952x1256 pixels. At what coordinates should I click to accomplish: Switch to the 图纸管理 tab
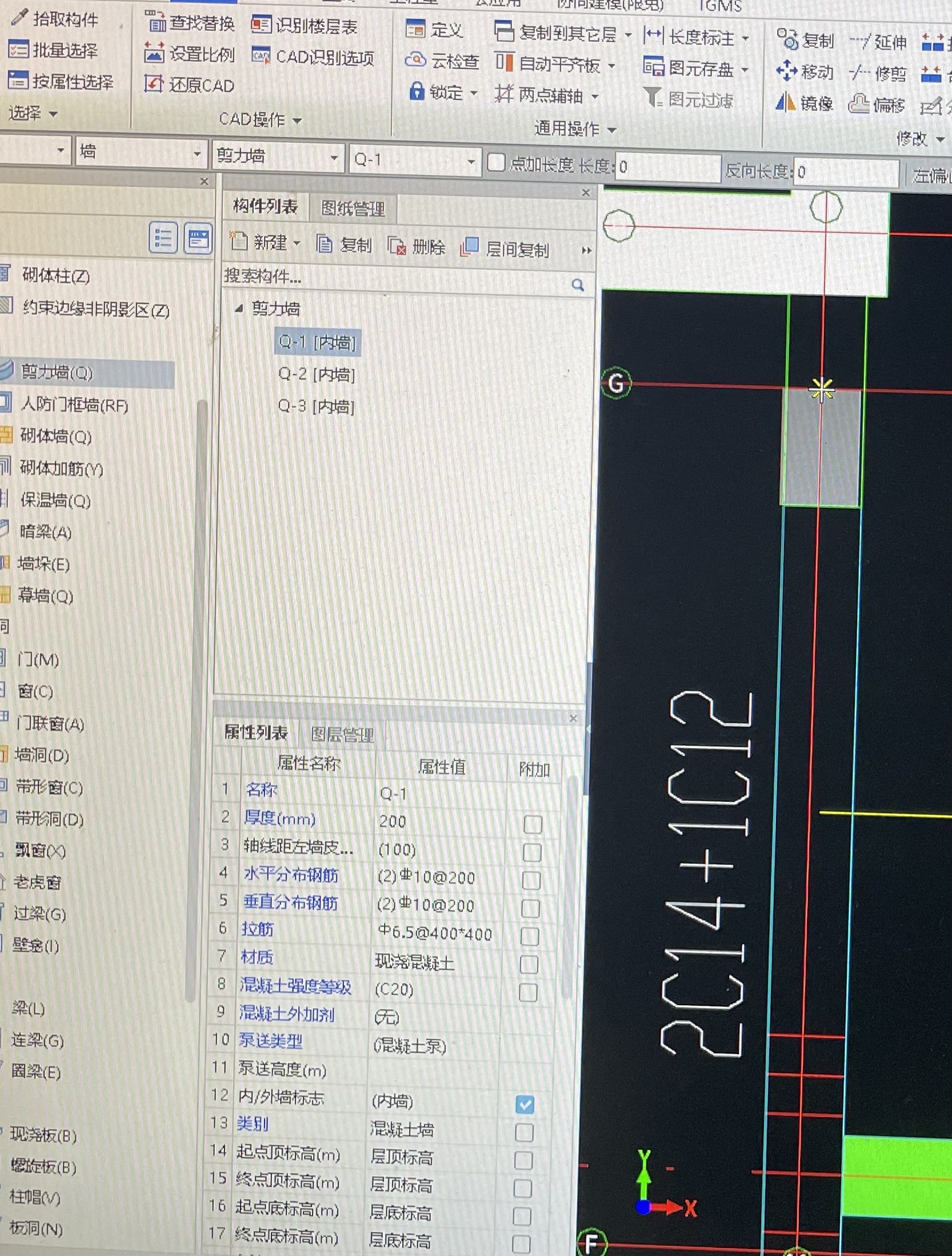point(353,209)
